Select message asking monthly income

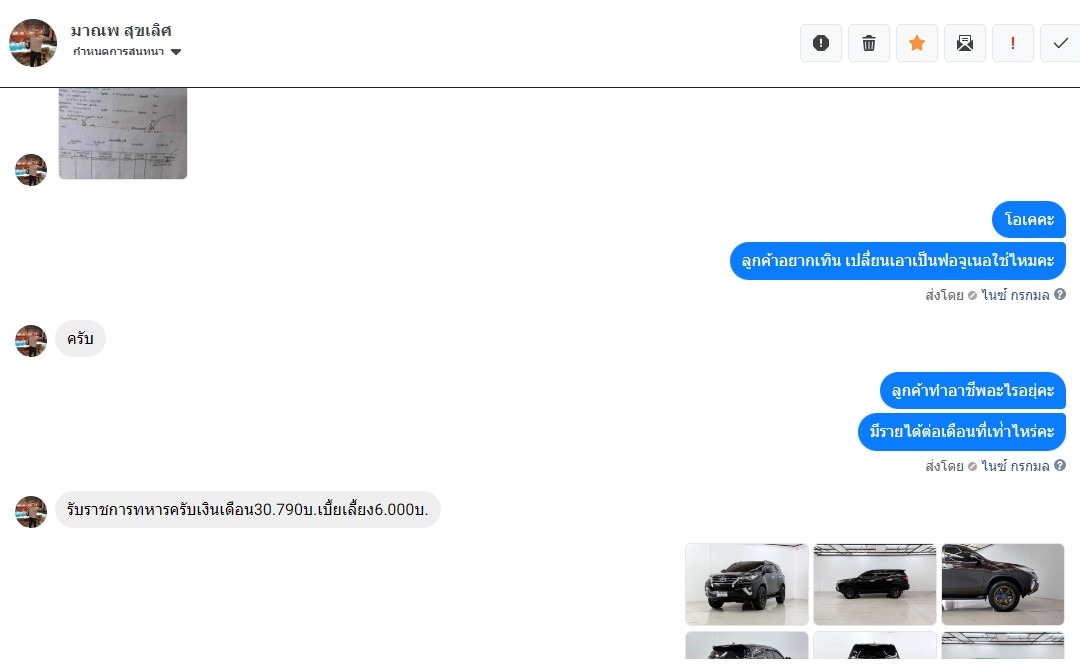click(x=962, y=432)
